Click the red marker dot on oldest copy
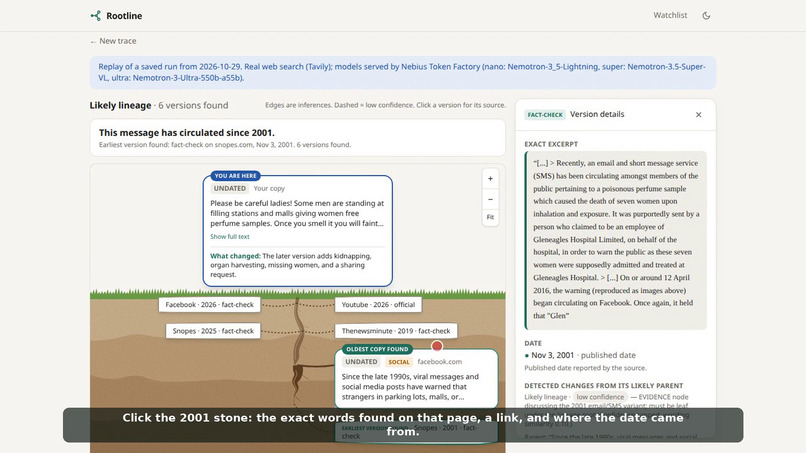The width and height of the screenshot is (806, 453). click(437, 346)
